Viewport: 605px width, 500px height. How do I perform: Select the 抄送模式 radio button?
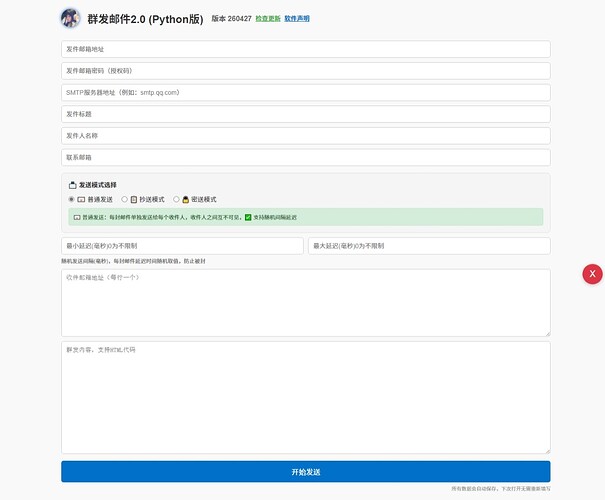[124, 199]
